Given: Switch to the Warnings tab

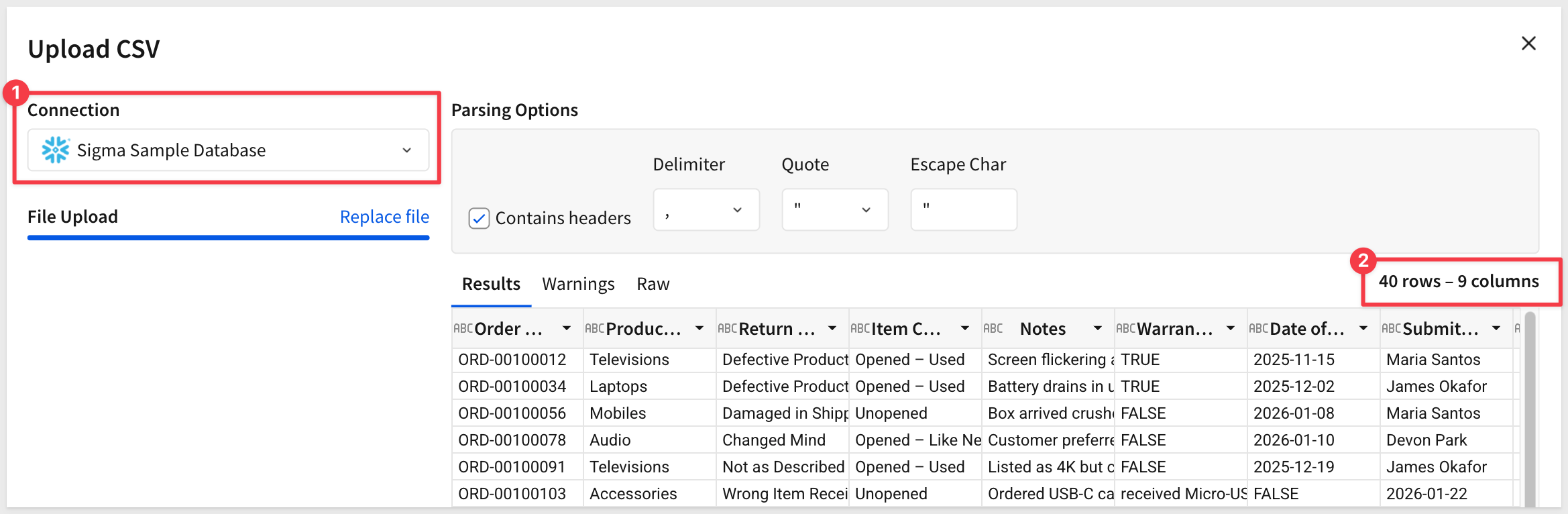Looking at the screenshot, I should [x=578, y=285].
